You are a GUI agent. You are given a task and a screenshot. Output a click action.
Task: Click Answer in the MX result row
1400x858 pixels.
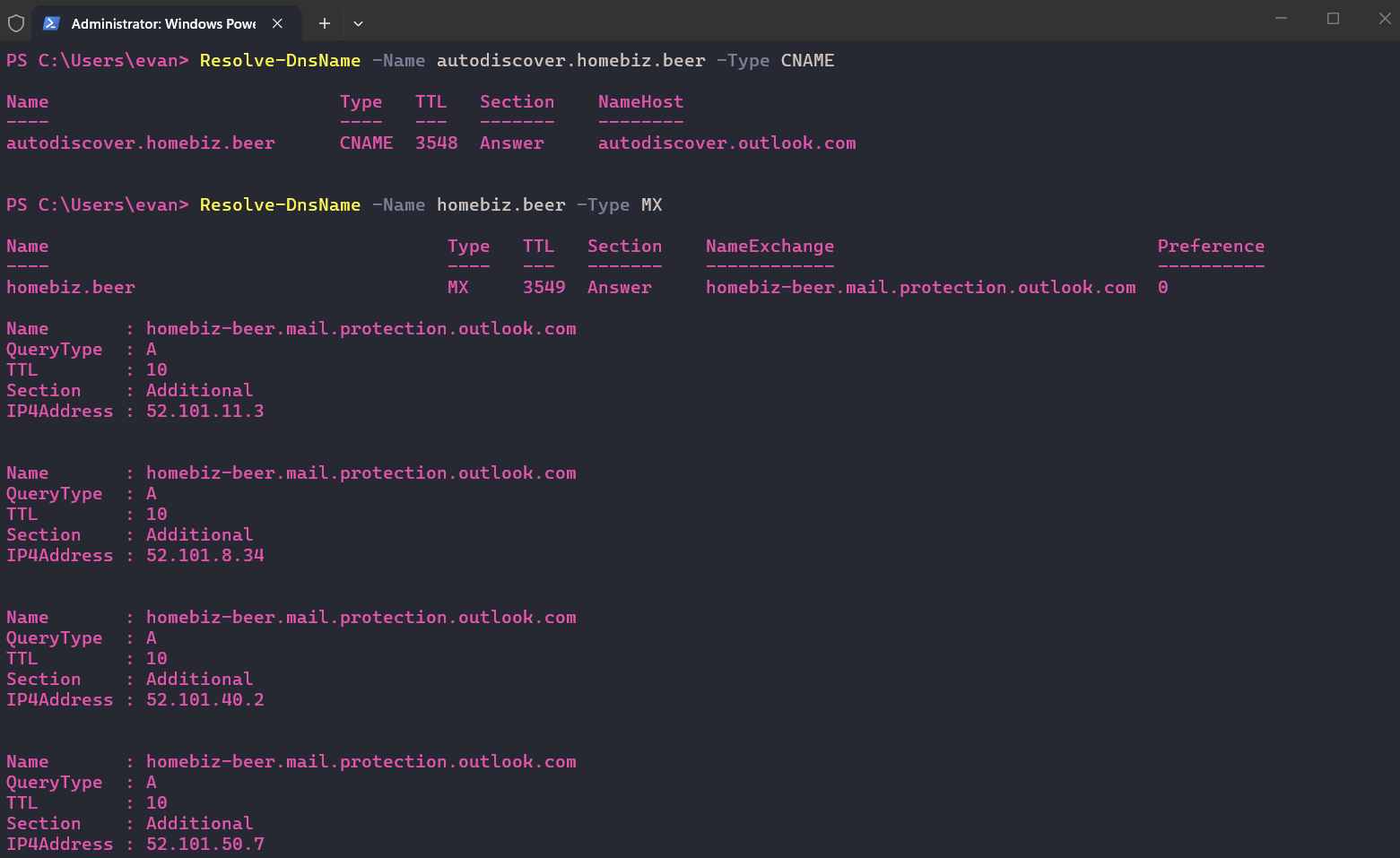620,287
